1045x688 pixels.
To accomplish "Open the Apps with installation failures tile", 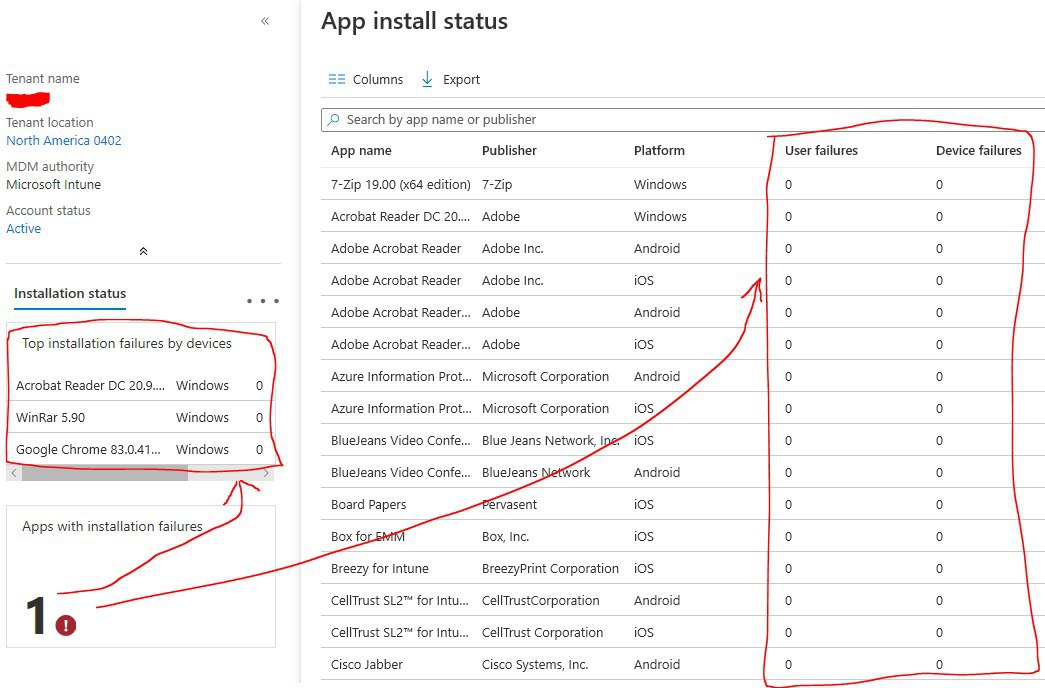I will [141, 576].
